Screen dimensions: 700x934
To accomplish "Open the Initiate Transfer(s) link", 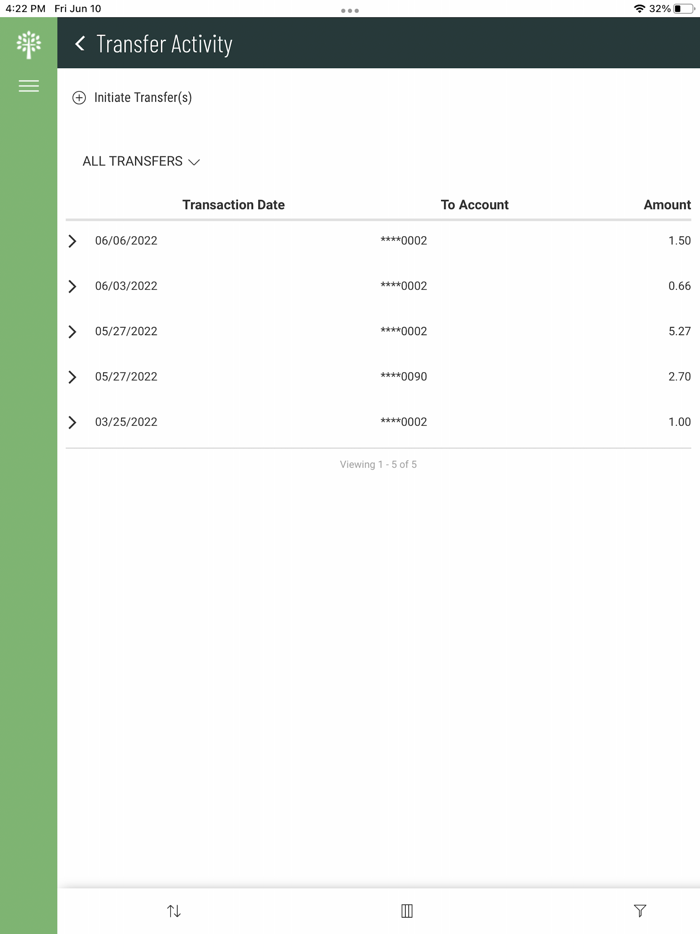I will (143, 98).
